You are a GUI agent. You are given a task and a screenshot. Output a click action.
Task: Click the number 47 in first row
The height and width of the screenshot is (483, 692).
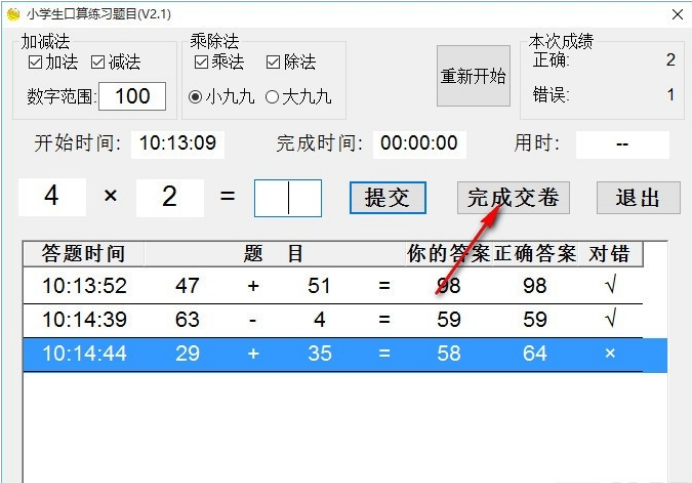pyautogui.click(x=187, y=286)
